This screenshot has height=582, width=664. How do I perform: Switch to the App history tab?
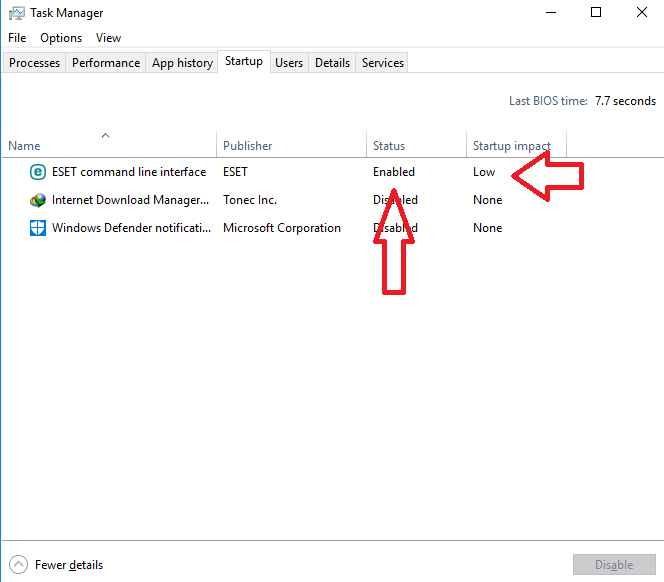(182, 63)
